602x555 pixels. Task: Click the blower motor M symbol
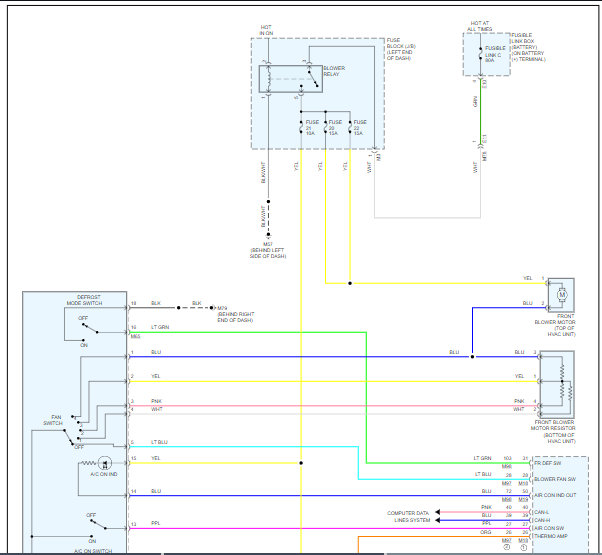pos(562,295)
